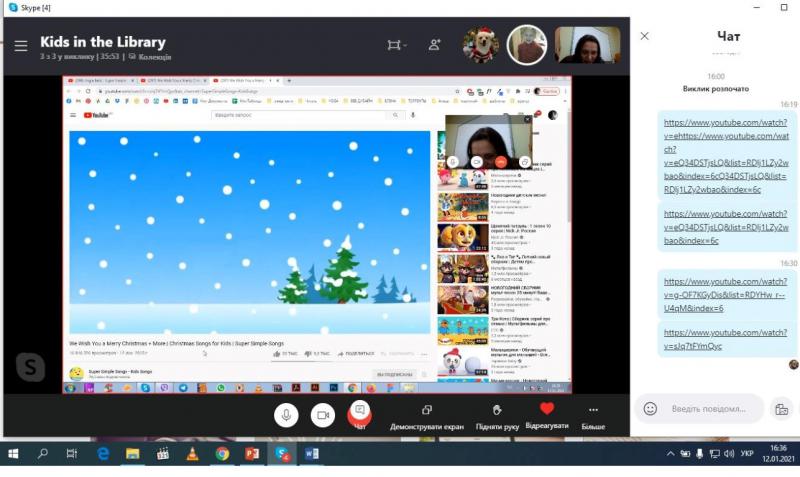Toggle the video camera button
Screen dimensions: 800x477
(x=323, y=415)
